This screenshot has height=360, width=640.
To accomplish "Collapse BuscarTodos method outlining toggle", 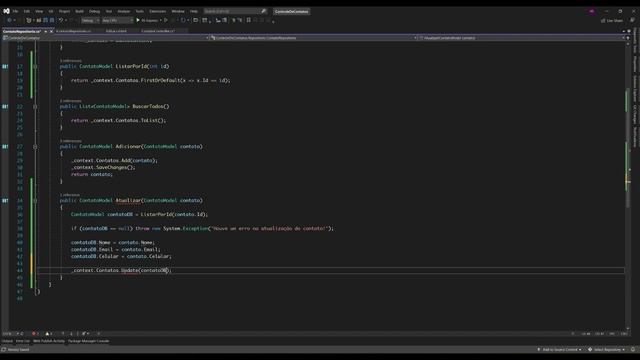I will tap(36, 107).
